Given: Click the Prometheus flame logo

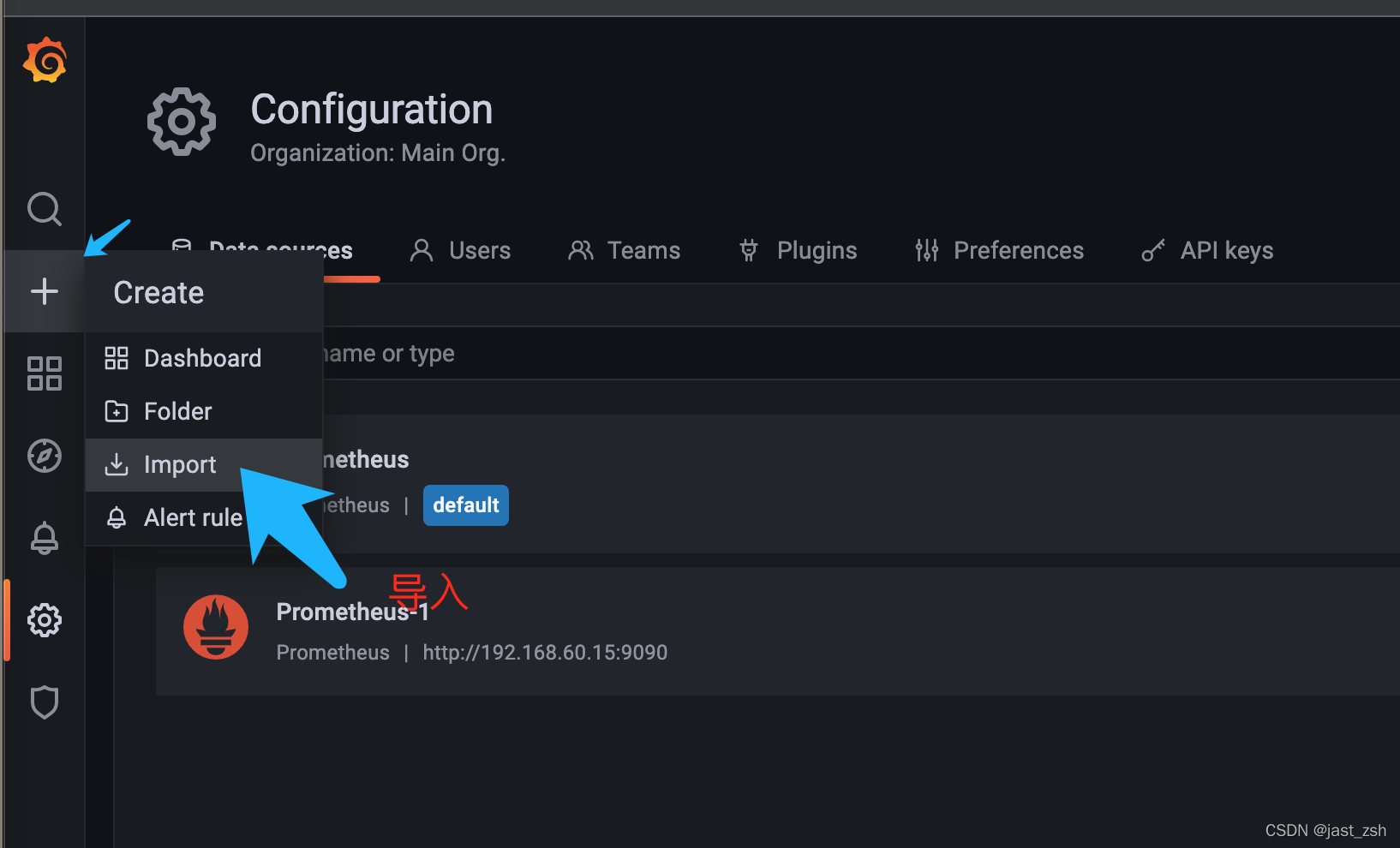Looking at the screenshot, I should (x=216, y=627).
